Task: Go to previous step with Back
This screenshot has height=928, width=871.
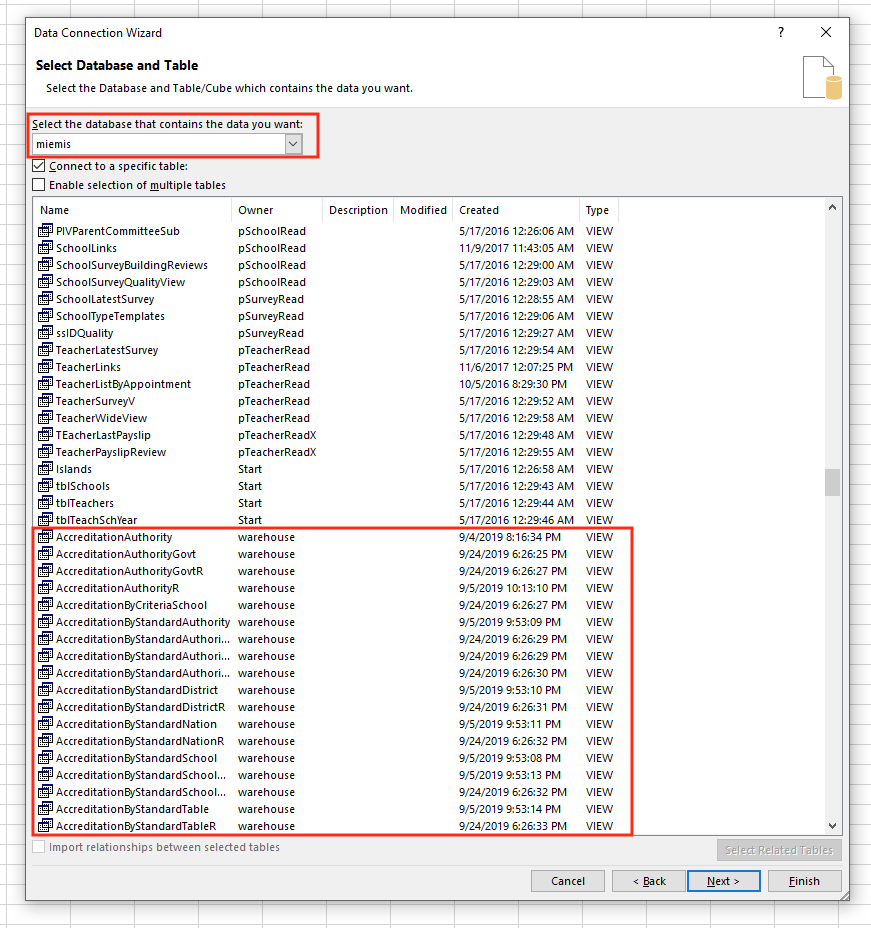Action: [x=648, y=881]
